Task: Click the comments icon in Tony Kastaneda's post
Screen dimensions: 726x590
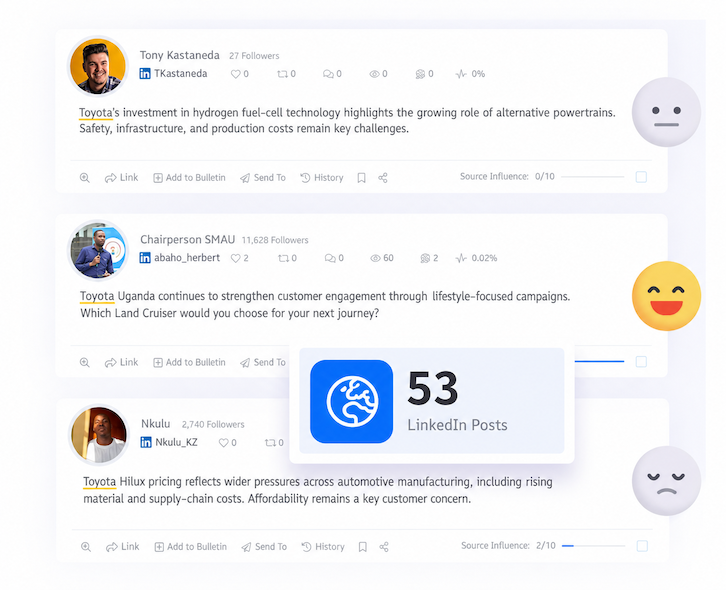Action: [328, 74]
